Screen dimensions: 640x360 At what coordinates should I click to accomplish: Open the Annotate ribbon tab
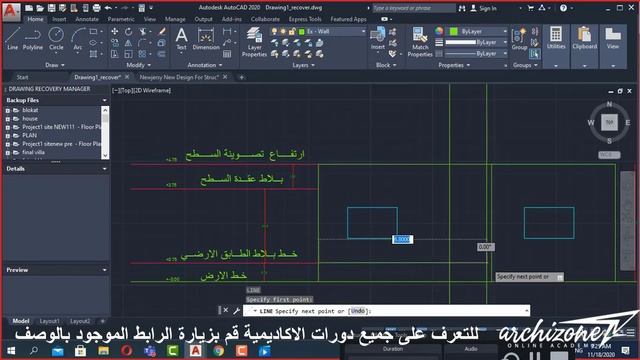(87, 19)
